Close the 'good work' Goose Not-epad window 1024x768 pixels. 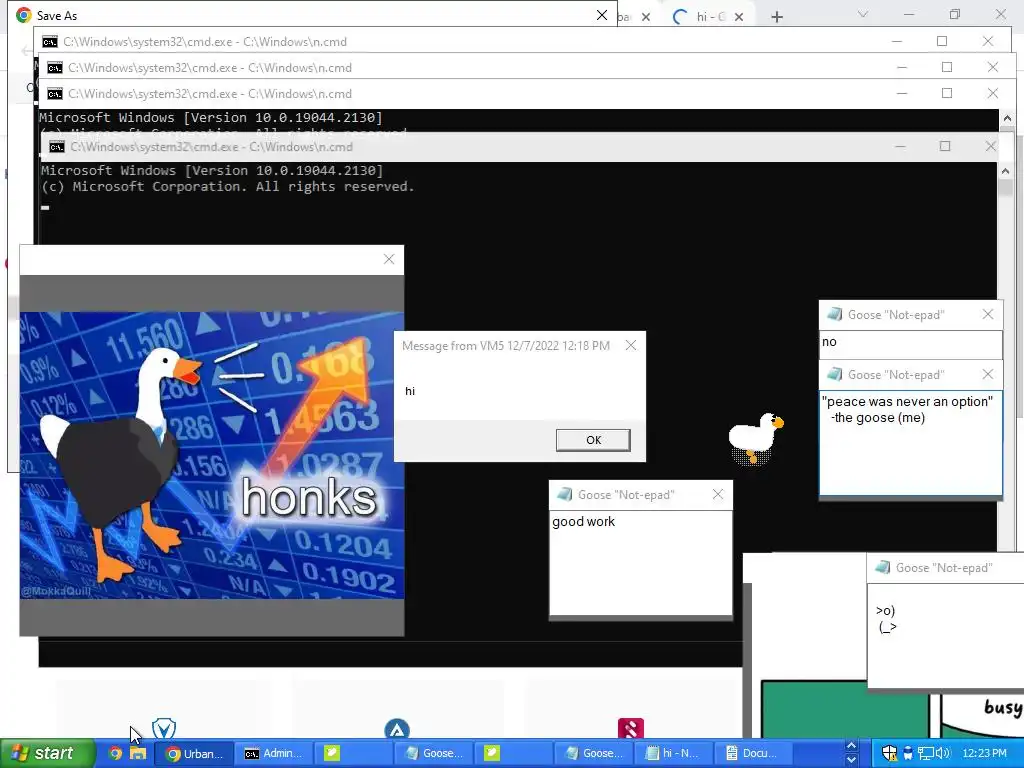718,494
